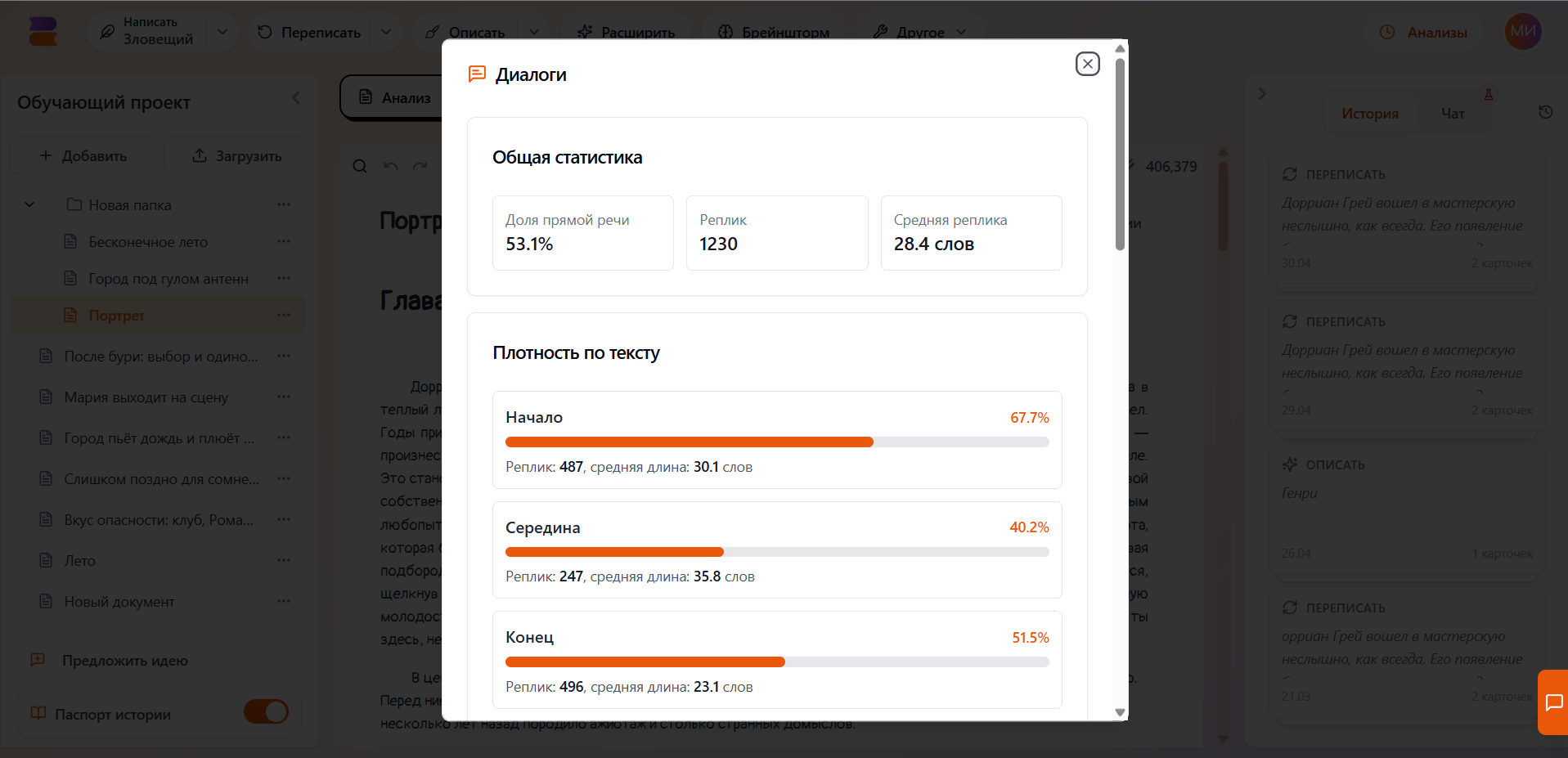Screen dimensions: 1568x758
Task: Collapse the project sidebar with the arrow
Action: point(296,98)
